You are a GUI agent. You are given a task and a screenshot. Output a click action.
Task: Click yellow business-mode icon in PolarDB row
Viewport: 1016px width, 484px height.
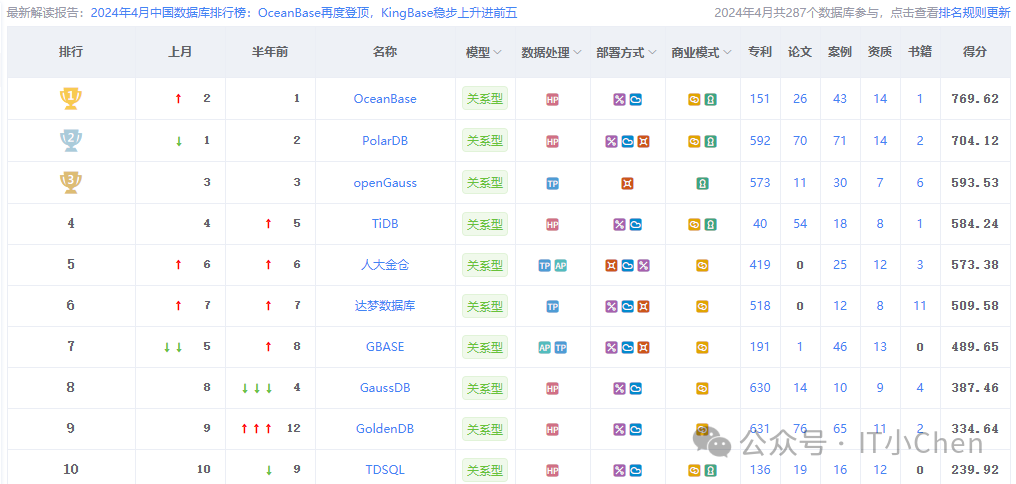tap(694, 141)
